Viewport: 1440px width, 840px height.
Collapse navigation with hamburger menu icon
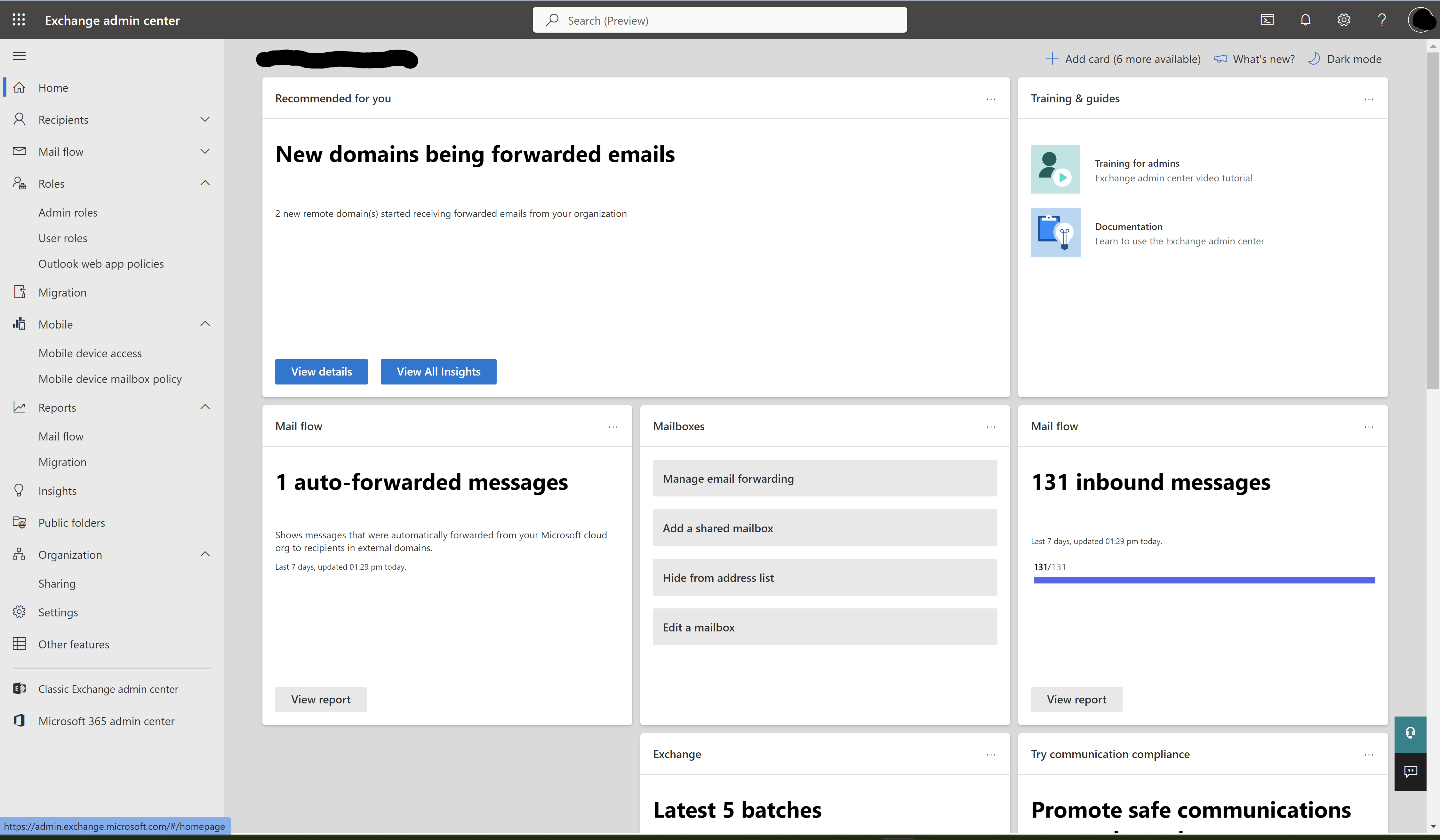(19, 55)
